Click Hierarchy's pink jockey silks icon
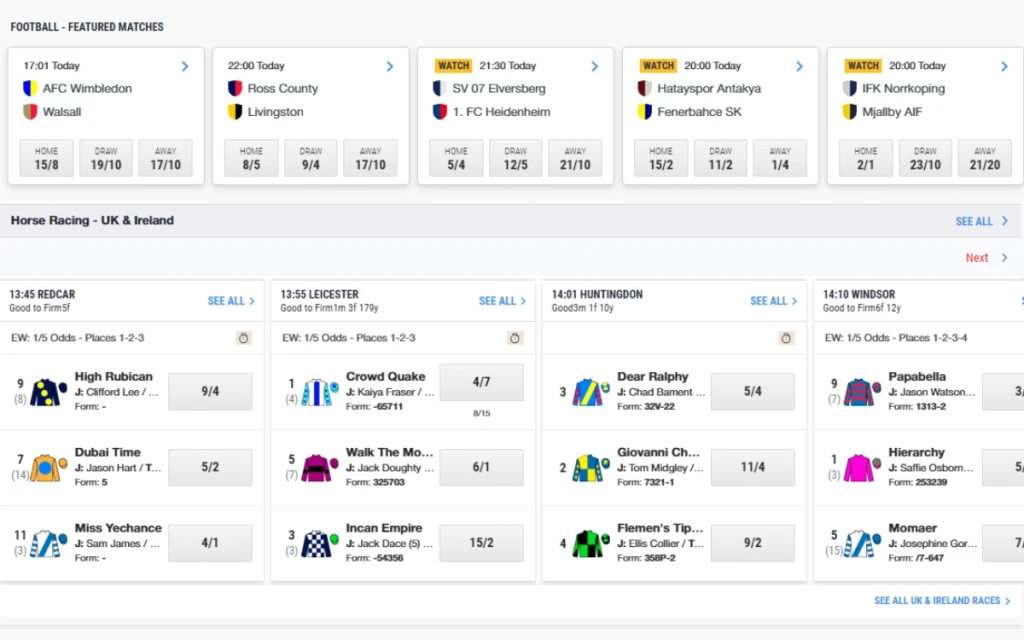This screenshot has height=640, width=1024. click(862, 468)
